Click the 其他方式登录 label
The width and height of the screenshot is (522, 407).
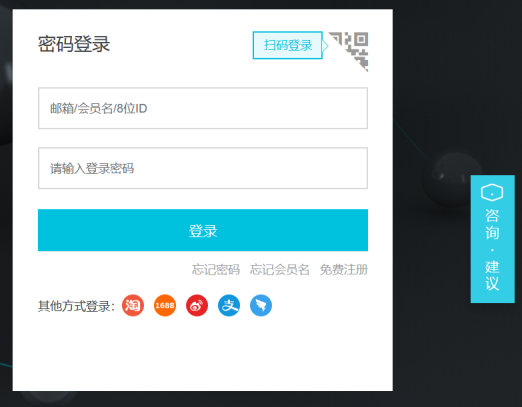pyautogui.click(x=76, y=306)
